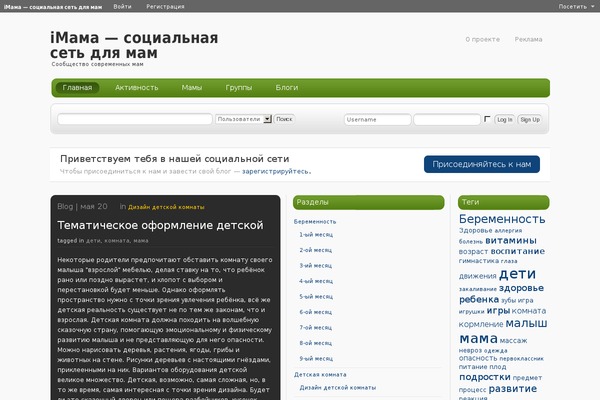The image size is (600, 400).
Task: Open site title iMama — социальная сеть для мам
Action: 134,45
